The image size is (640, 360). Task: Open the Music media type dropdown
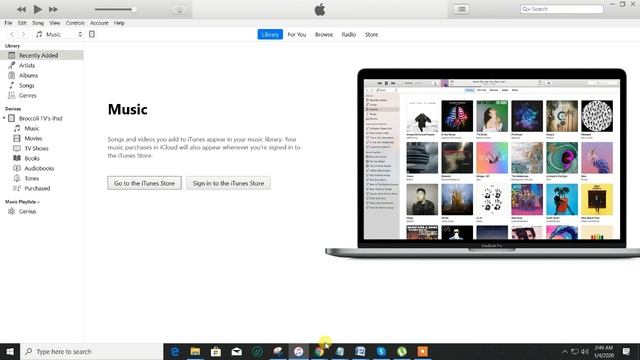(59, 34)
